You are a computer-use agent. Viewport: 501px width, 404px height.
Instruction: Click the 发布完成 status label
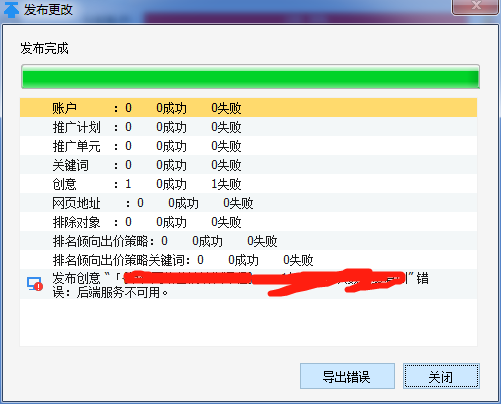click(44, 48)
